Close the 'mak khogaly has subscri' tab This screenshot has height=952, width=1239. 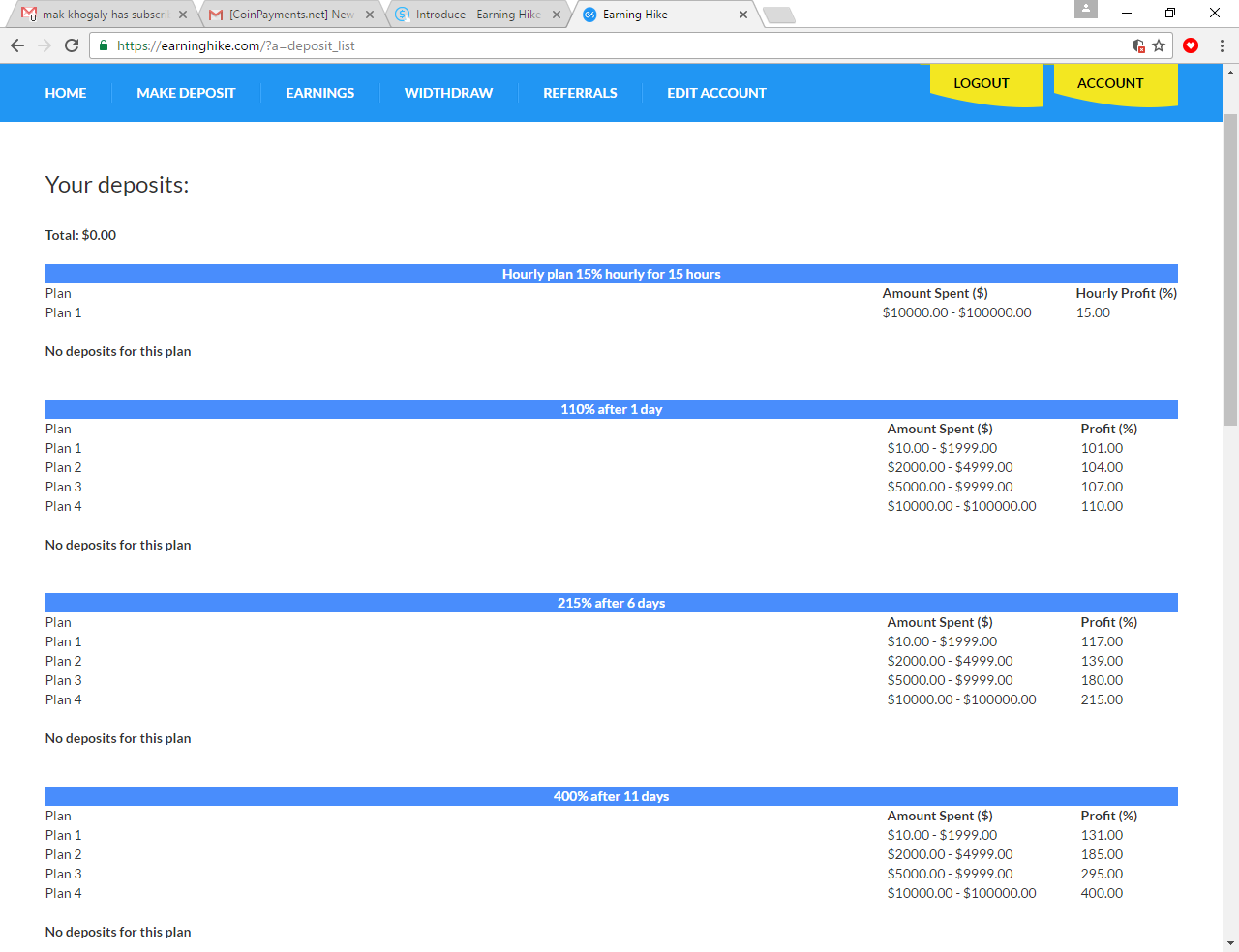(x=183, y=15)
